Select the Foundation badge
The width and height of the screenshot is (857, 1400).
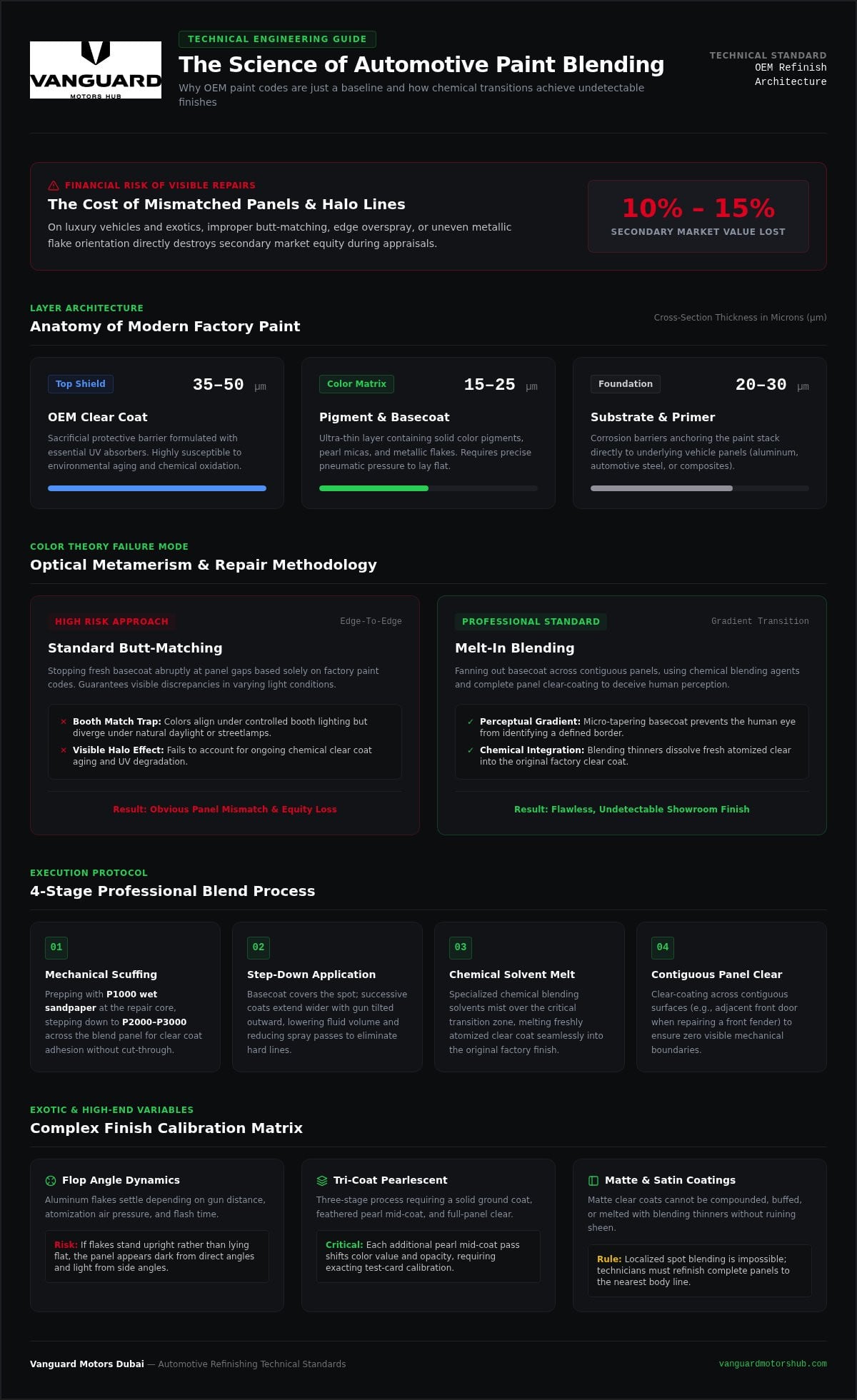click(x=626, y=384)
